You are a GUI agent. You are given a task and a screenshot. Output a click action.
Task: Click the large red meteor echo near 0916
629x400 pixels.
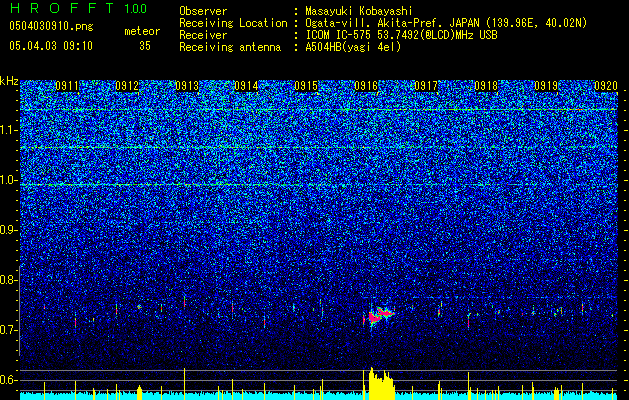[x=379, y=315]
